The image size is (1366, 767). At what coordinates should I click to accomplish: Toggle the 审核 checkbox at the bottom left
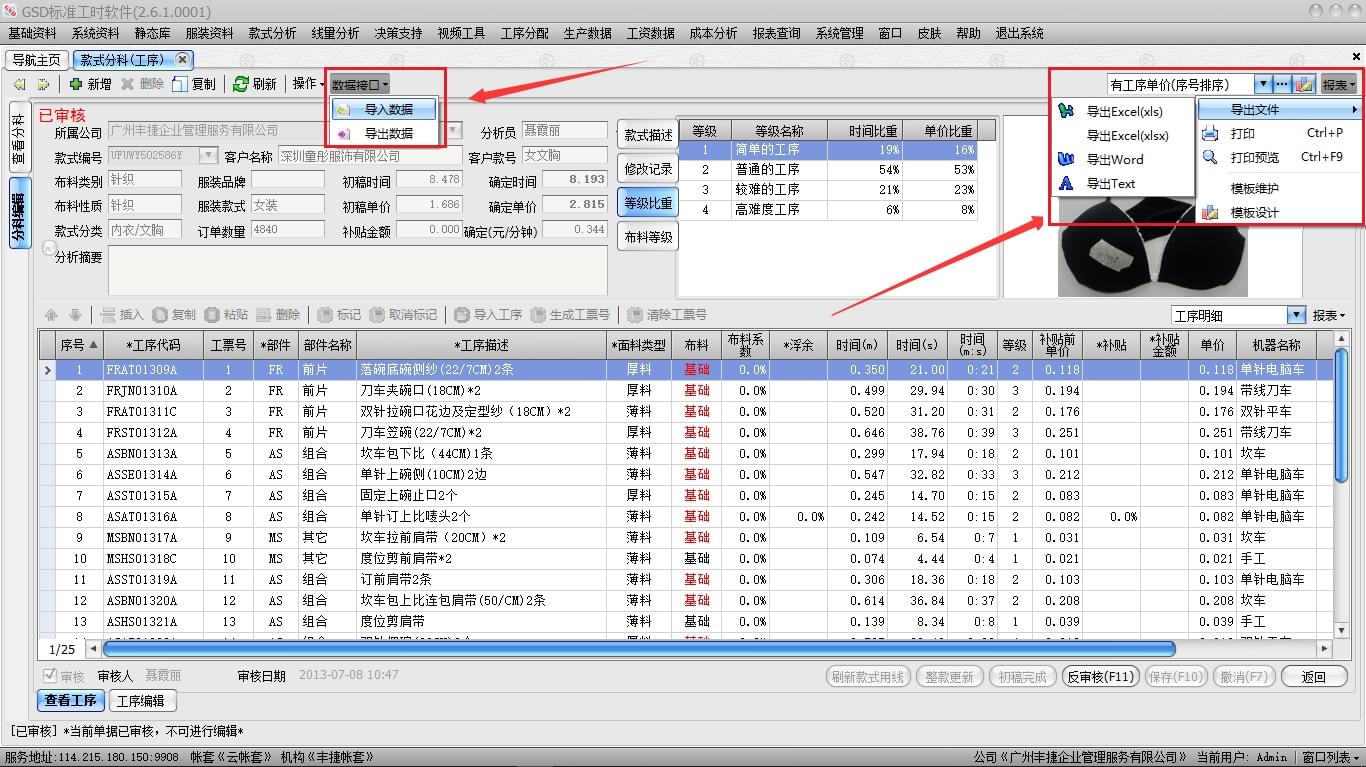[51, 676]
